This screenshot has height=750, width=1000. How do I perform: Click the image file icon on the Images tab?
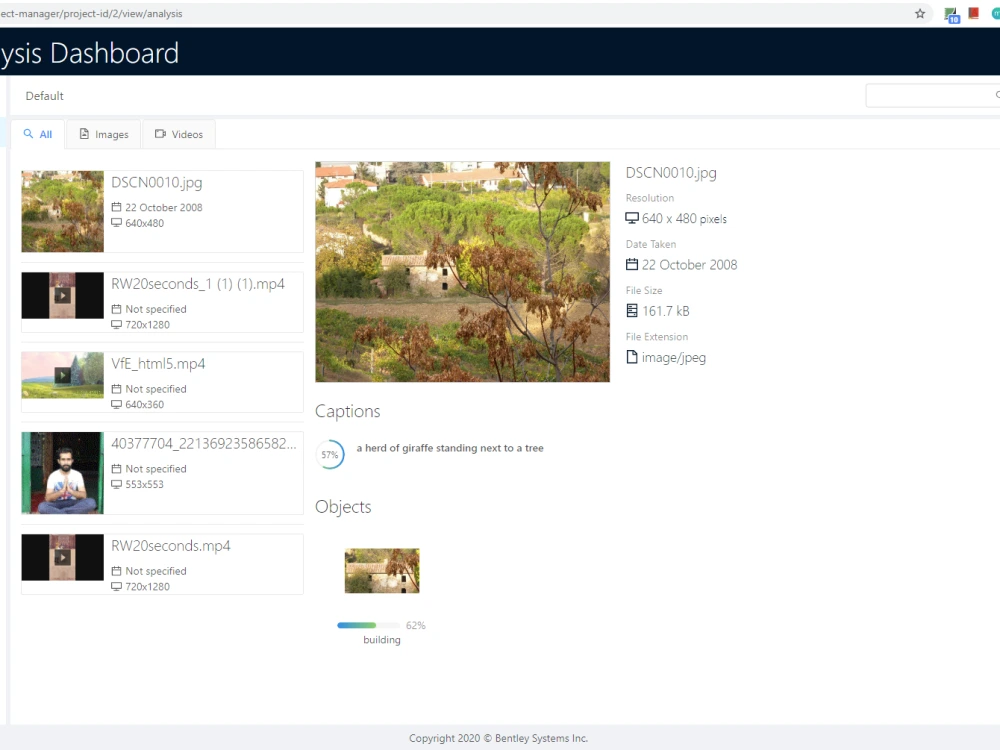85,133
